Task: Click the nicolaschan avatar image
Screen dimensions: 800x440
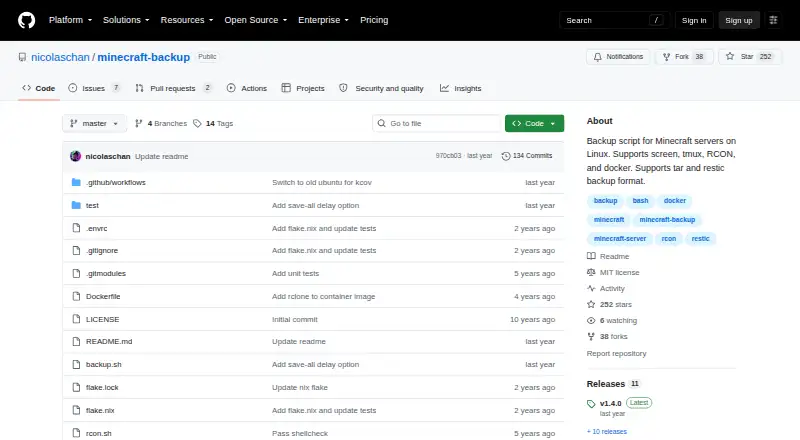Action: pos(76,156)
